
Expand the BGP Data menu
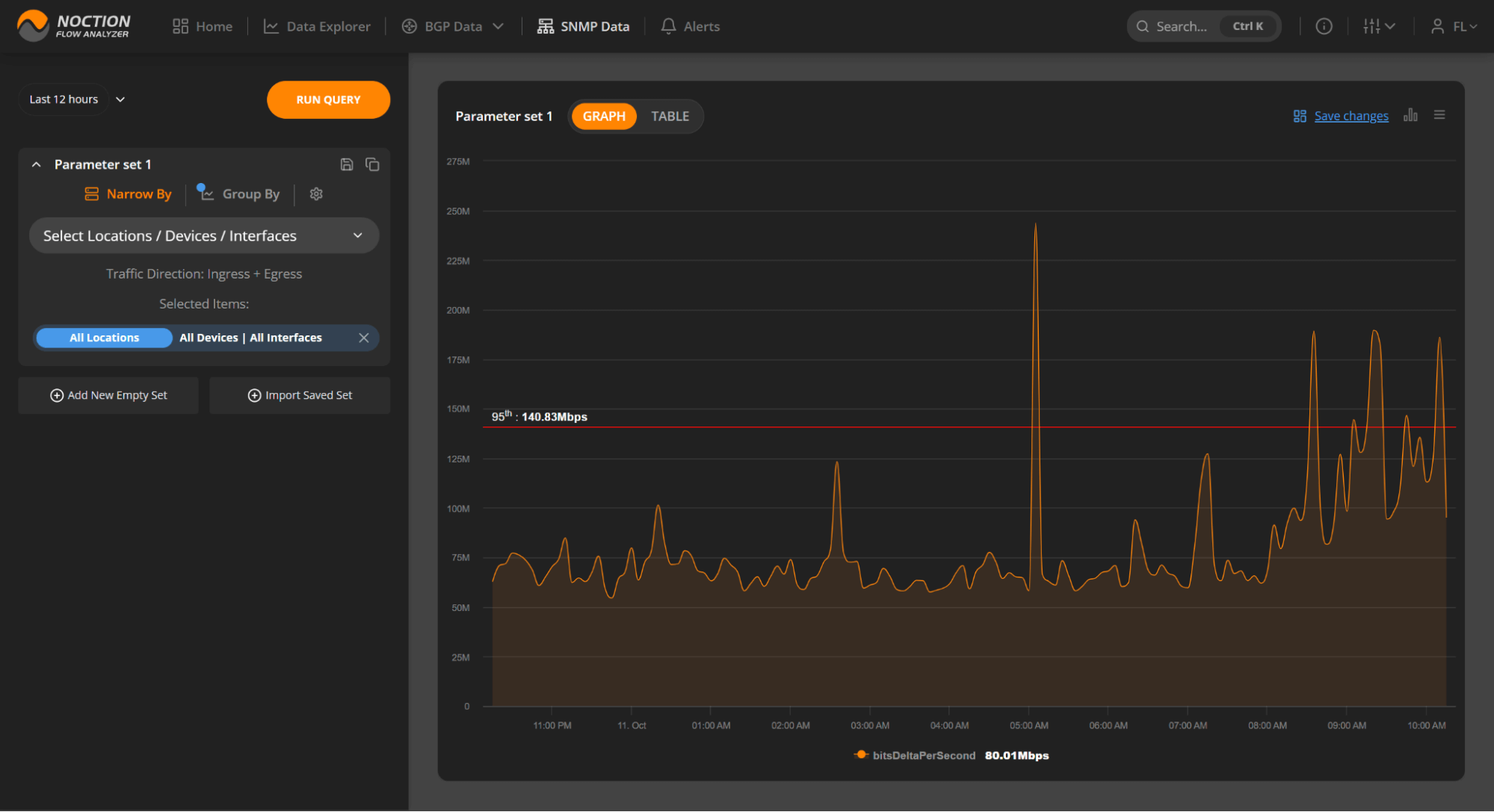point(452,26)
